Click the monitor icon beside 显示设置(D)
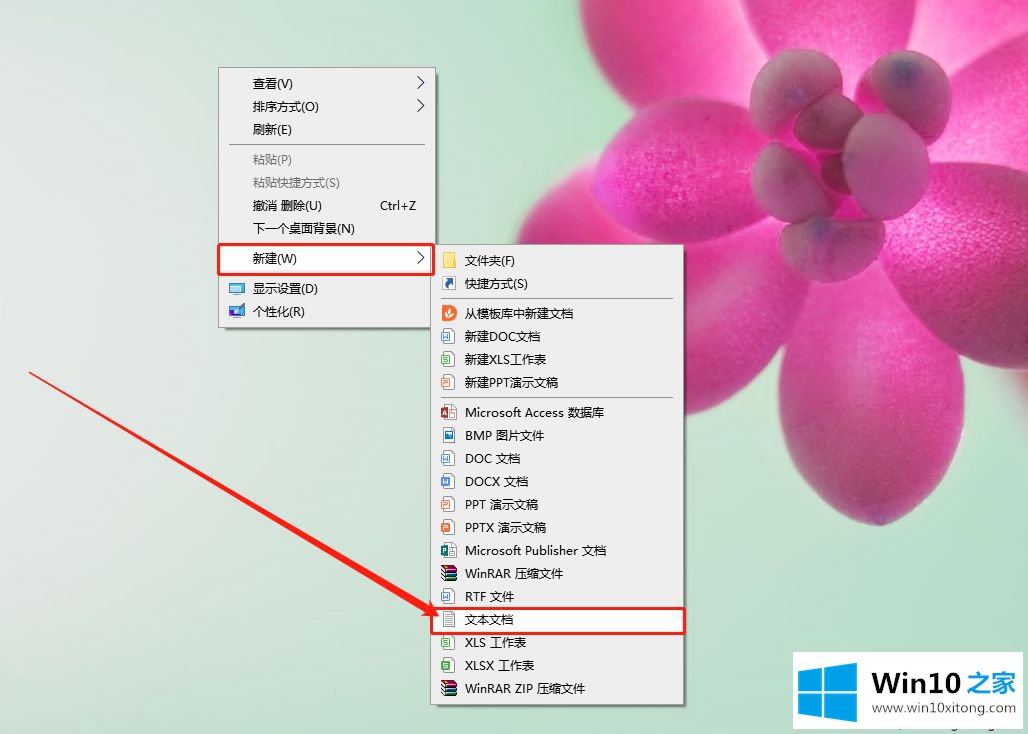The image size is (1028, 734). pos(237,288)
